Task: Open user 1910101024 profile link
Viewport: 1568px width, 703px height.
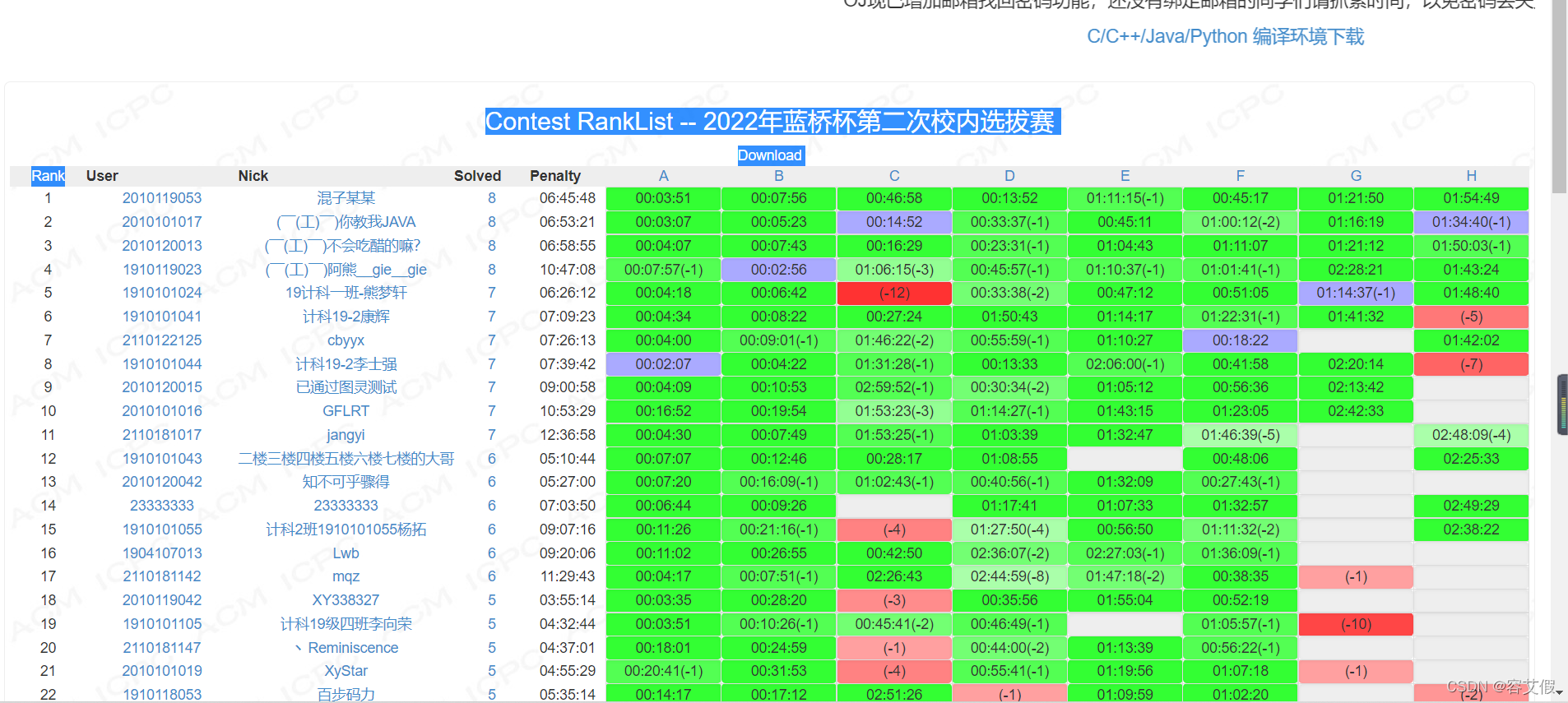Action: 162,293
